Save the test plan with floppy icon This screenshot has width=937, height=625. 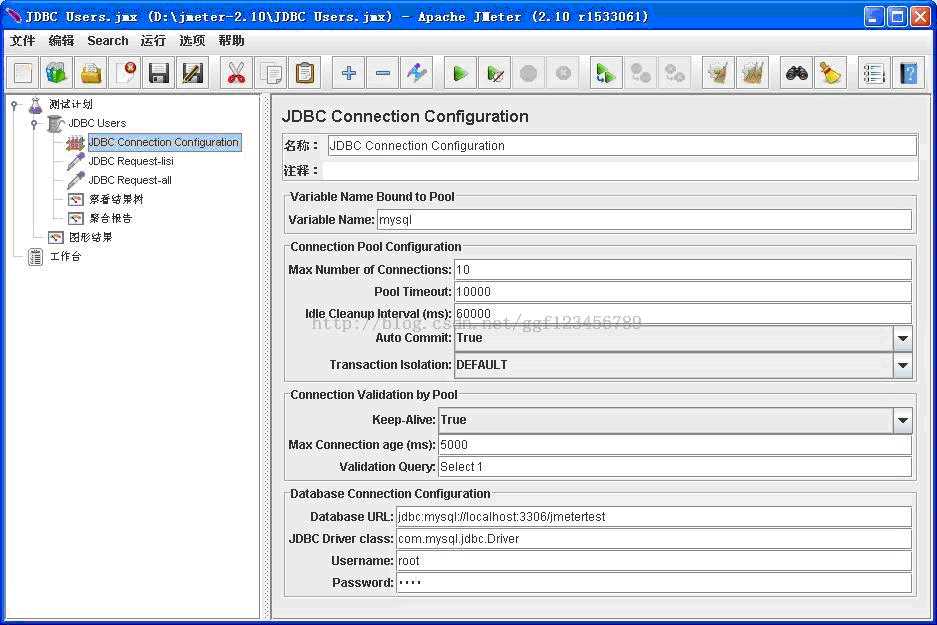point(159,73)
